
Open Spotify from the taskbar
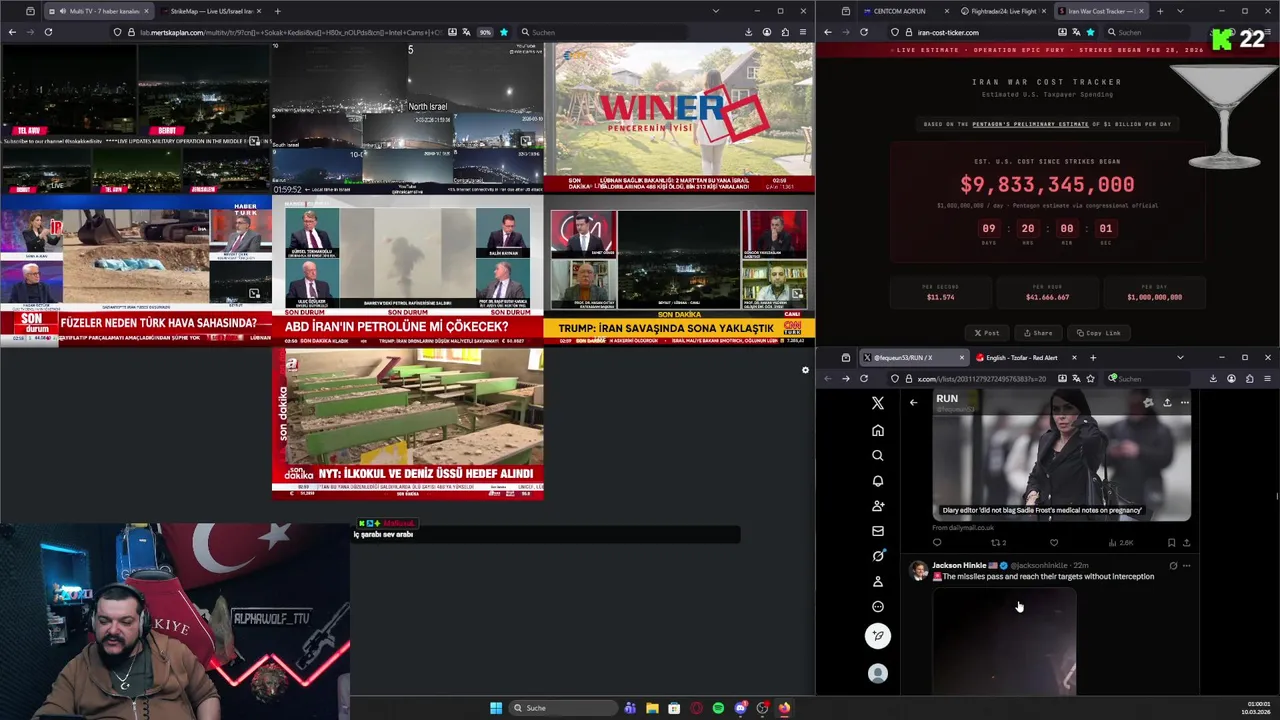[x=718, y=708]
